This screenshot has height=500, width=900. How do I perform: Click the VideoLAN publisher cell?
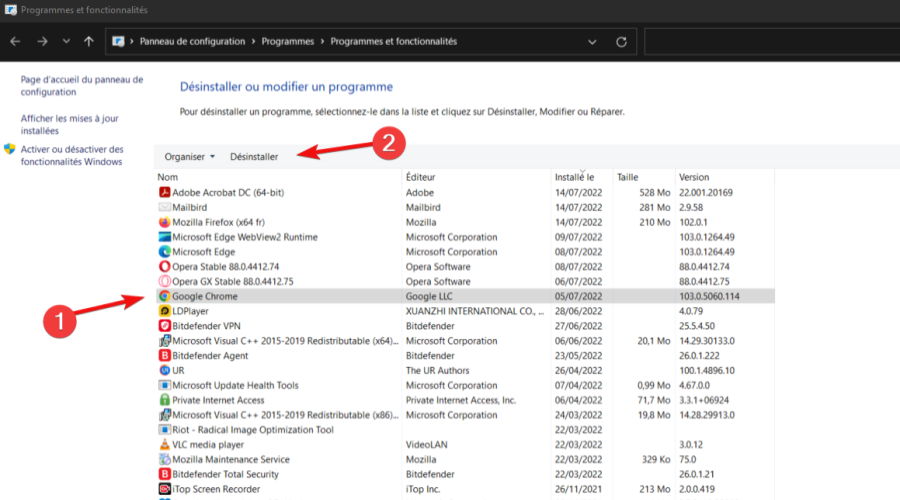426,445
